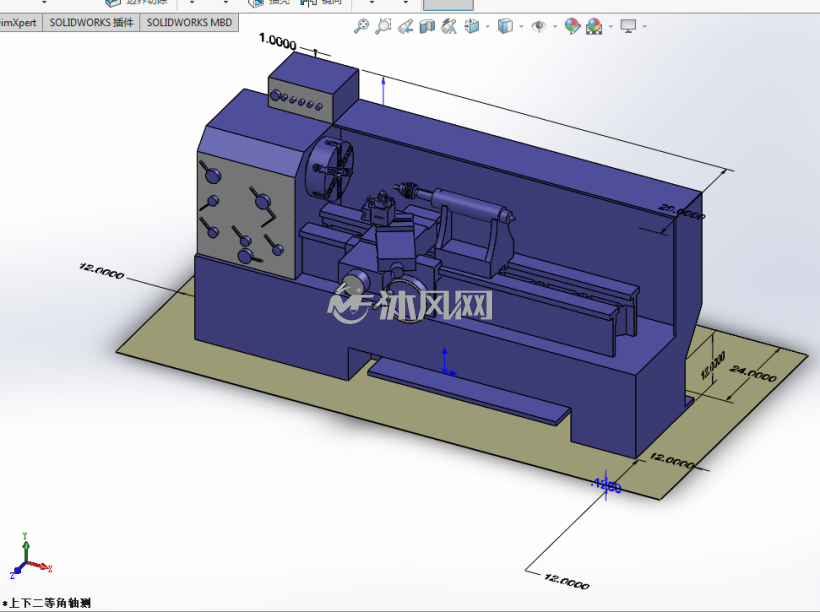820x612 pixels.
Task: Expand the View Settings dropdown arrow
Action: click(644, 26)
